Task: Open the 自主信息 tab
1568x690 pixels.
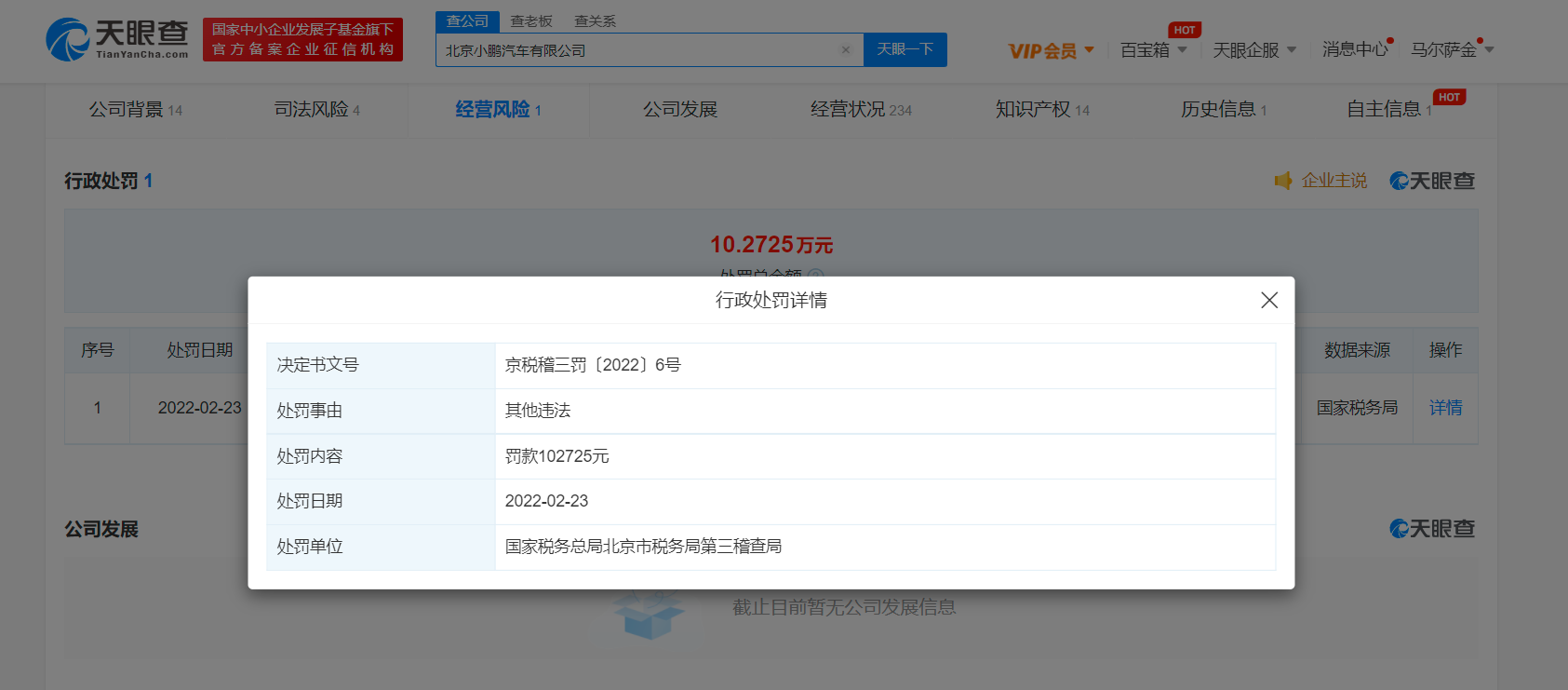Action: coord(1389,110)
